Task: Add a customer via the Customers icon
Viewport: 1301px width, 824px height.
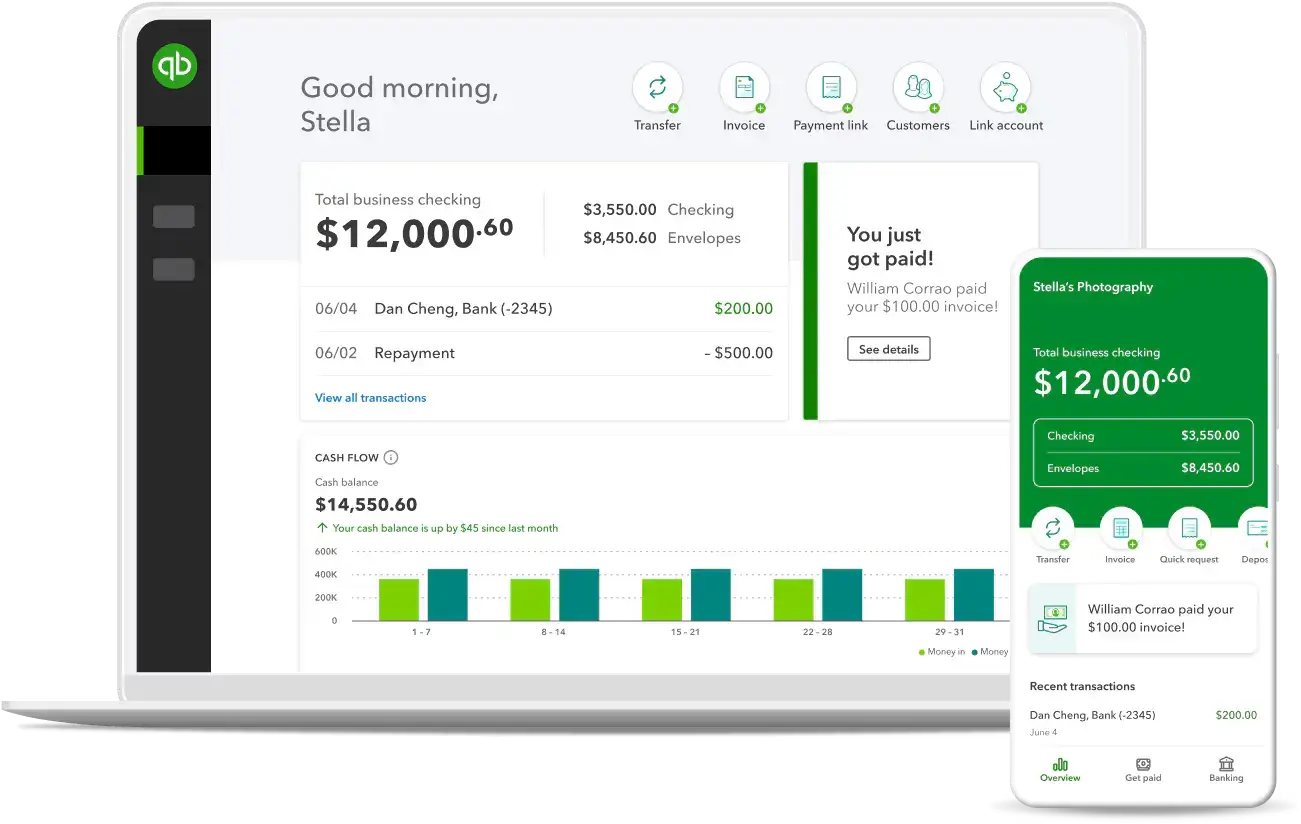Action: point(918,88)
